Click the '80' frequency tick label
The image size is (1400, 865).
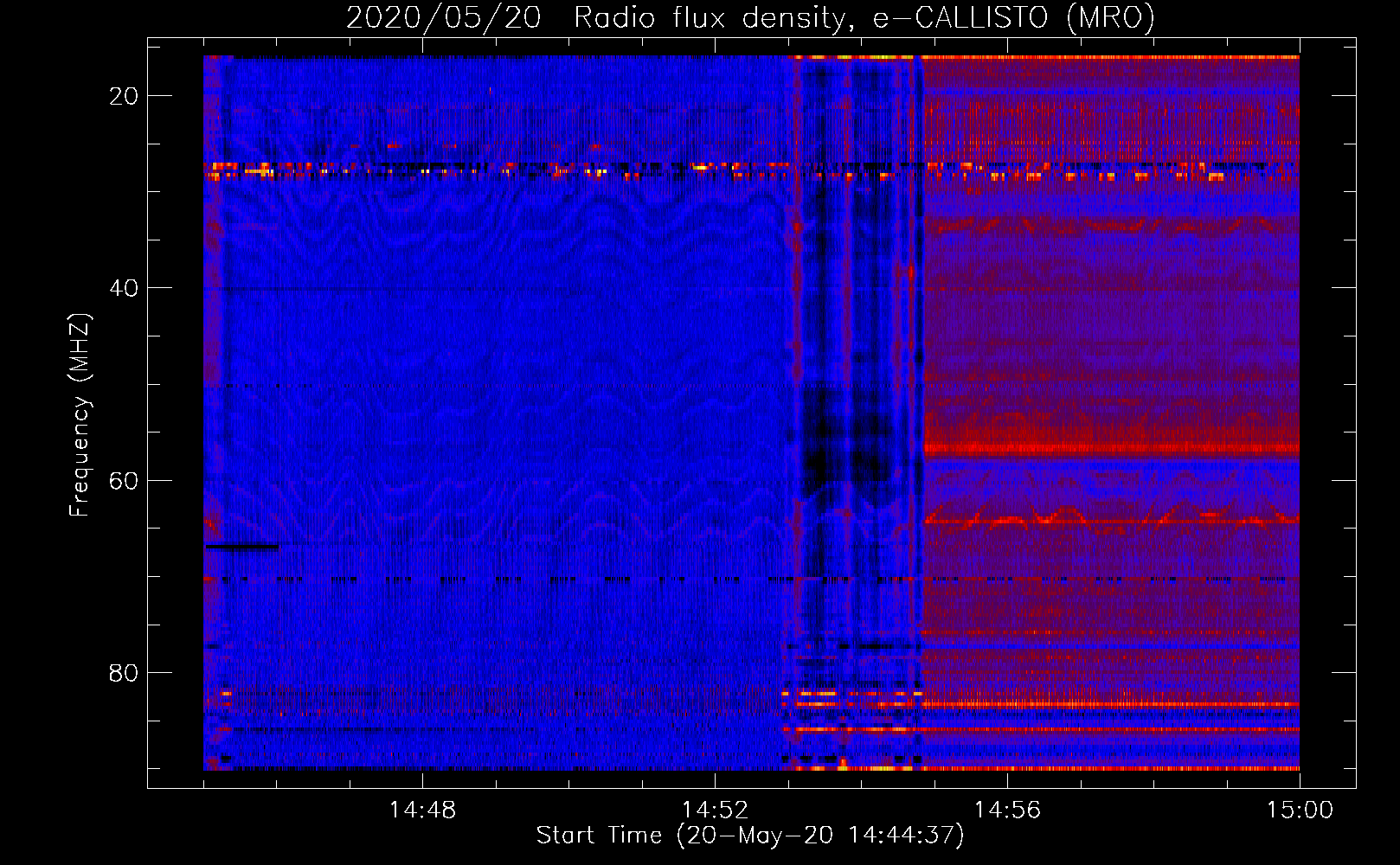124,672
